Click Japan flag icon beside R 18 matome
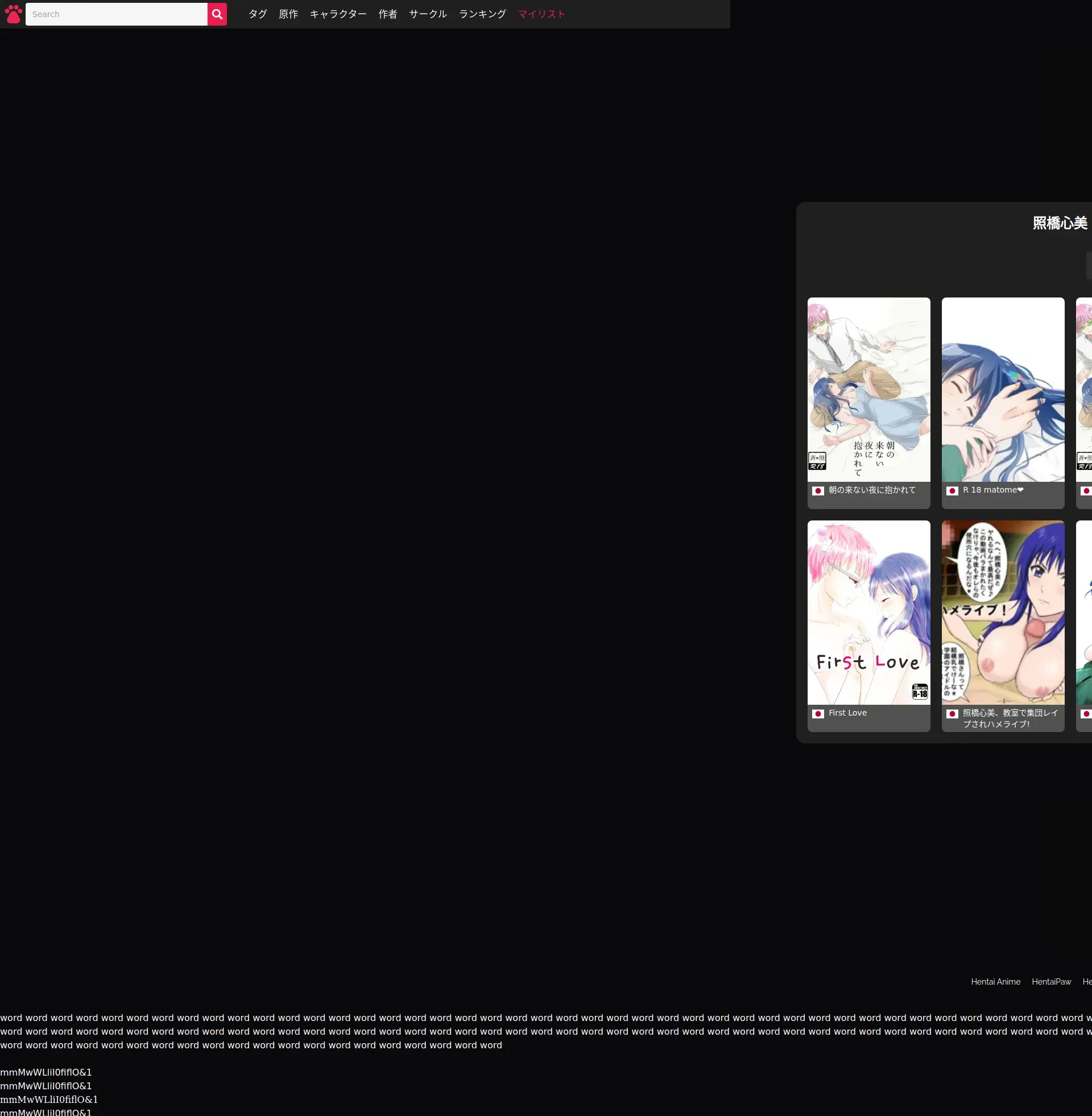This screenshot has height=1116, width=1092. [x=952, y=491]
